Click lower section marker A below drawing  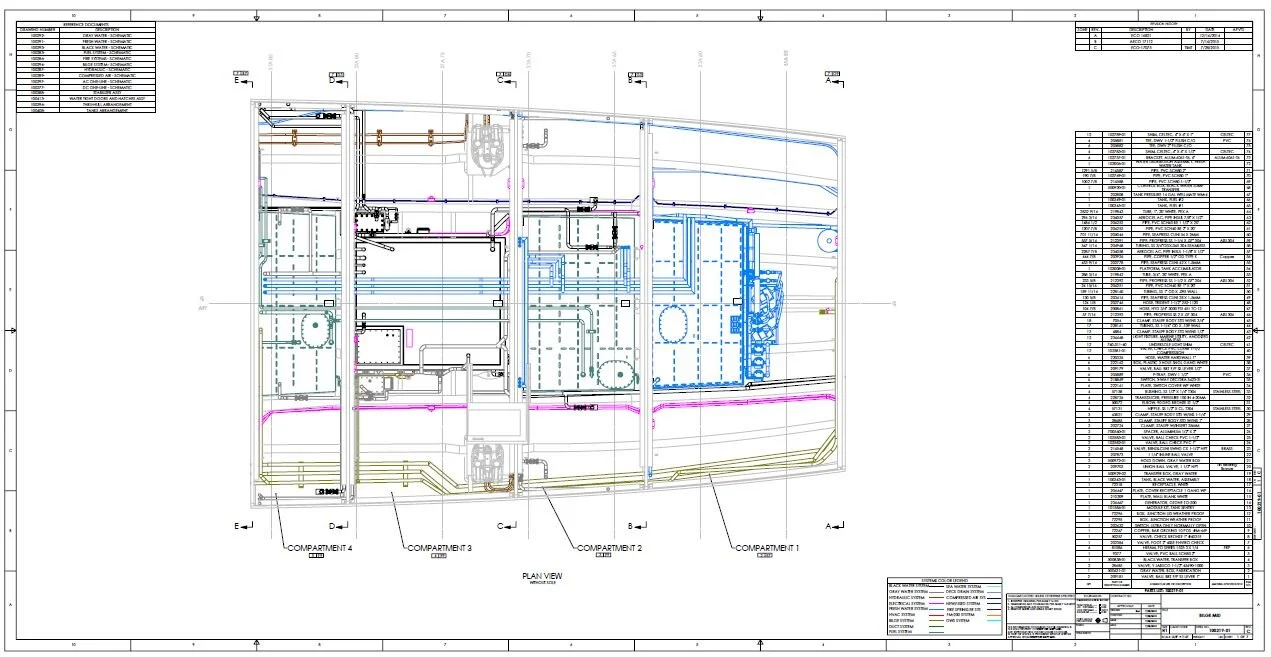[x=828, y=525]
